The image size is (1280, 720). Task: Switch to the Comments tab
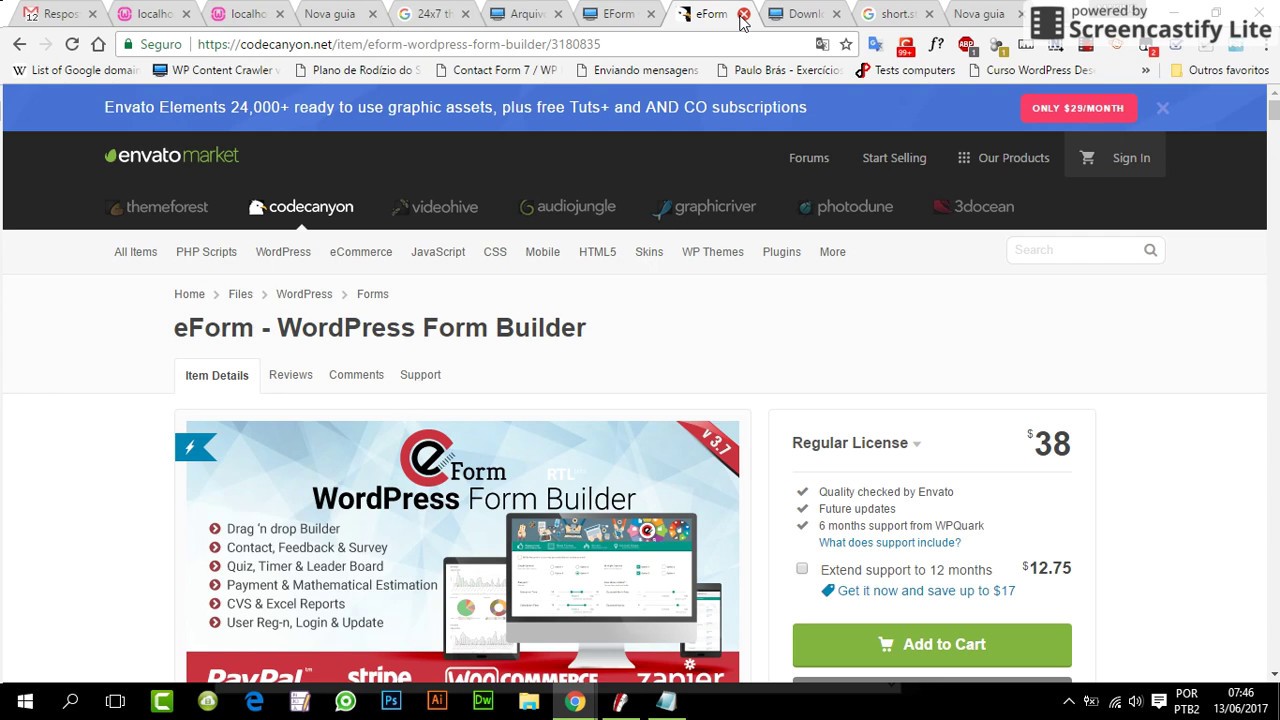[x=356, y=375]
